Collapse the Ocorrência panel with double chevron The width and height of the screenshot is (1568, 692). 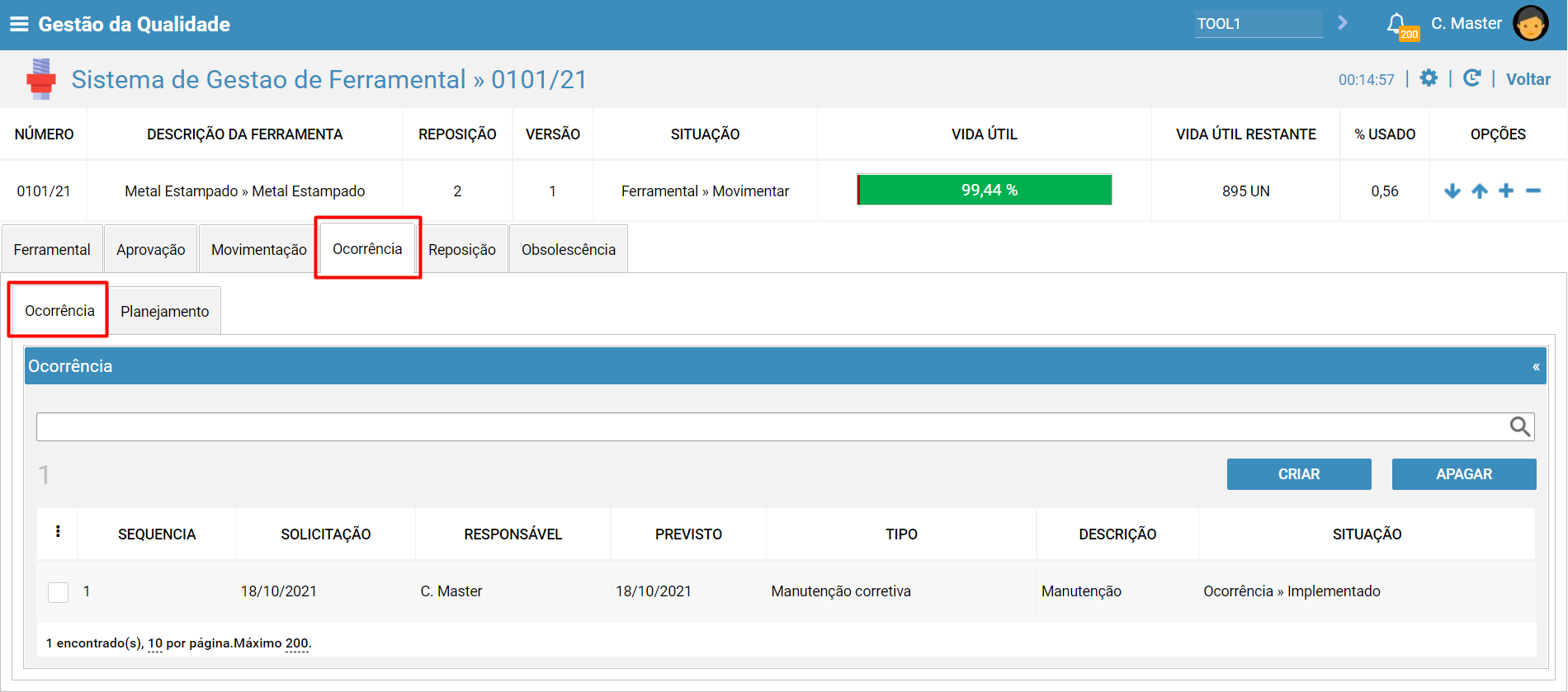click(x=1536, y=367)
